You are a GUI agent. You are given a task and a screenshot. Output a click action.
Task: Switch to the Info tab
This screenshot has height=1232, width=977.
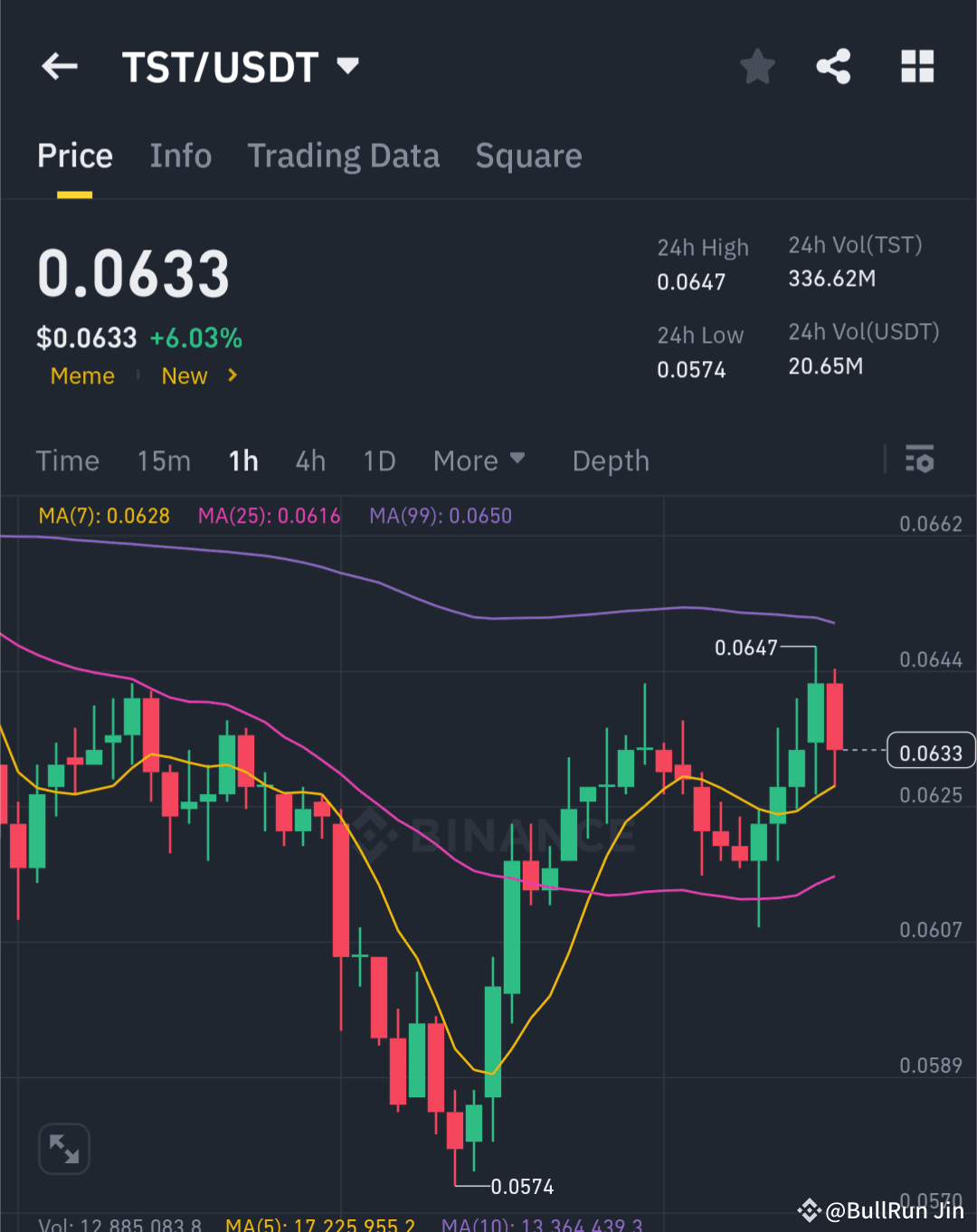181,156
